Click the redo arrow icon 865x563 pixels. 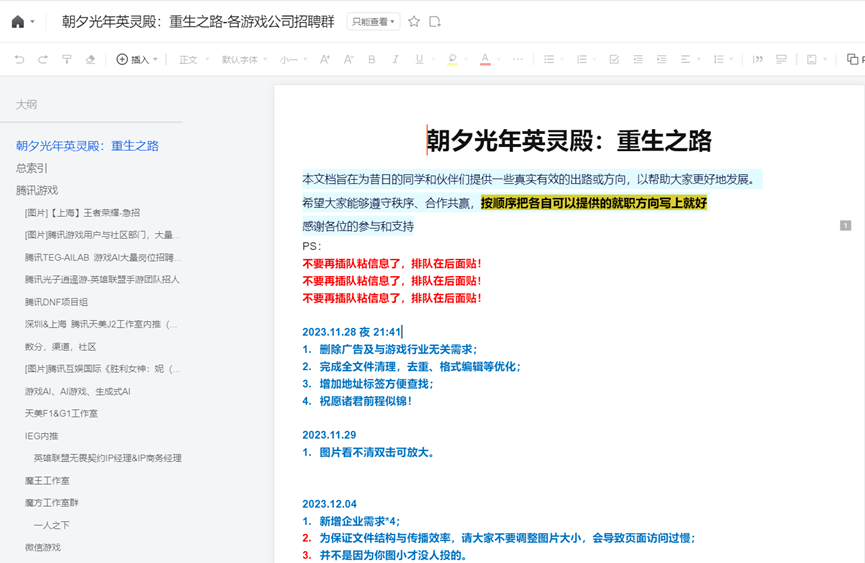(x=43, y=60)
